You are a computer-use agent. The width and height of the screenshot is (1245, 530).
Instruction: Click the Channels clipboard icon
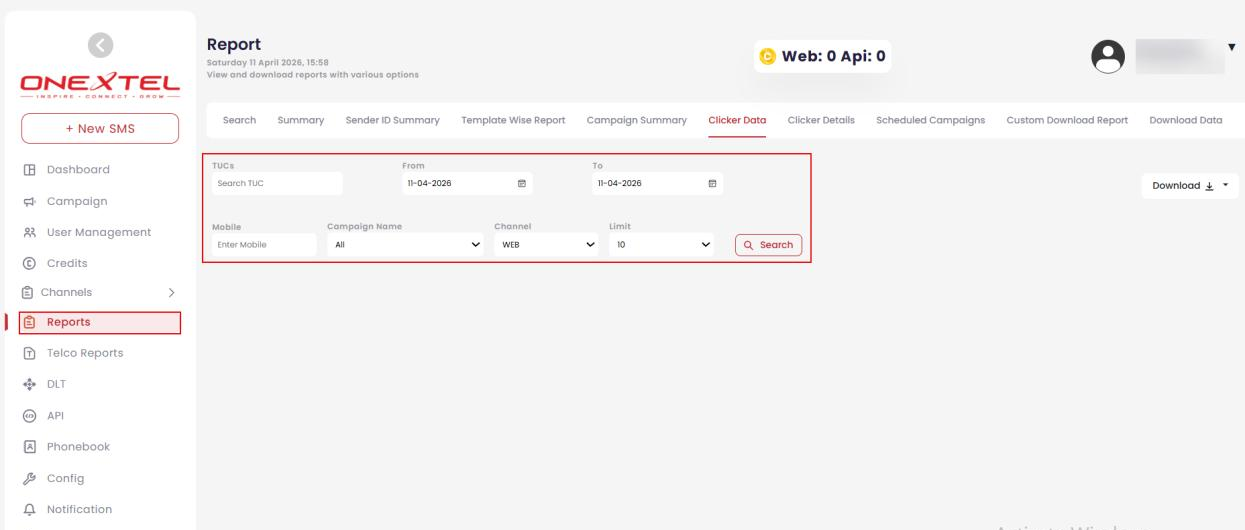point(28,293)
